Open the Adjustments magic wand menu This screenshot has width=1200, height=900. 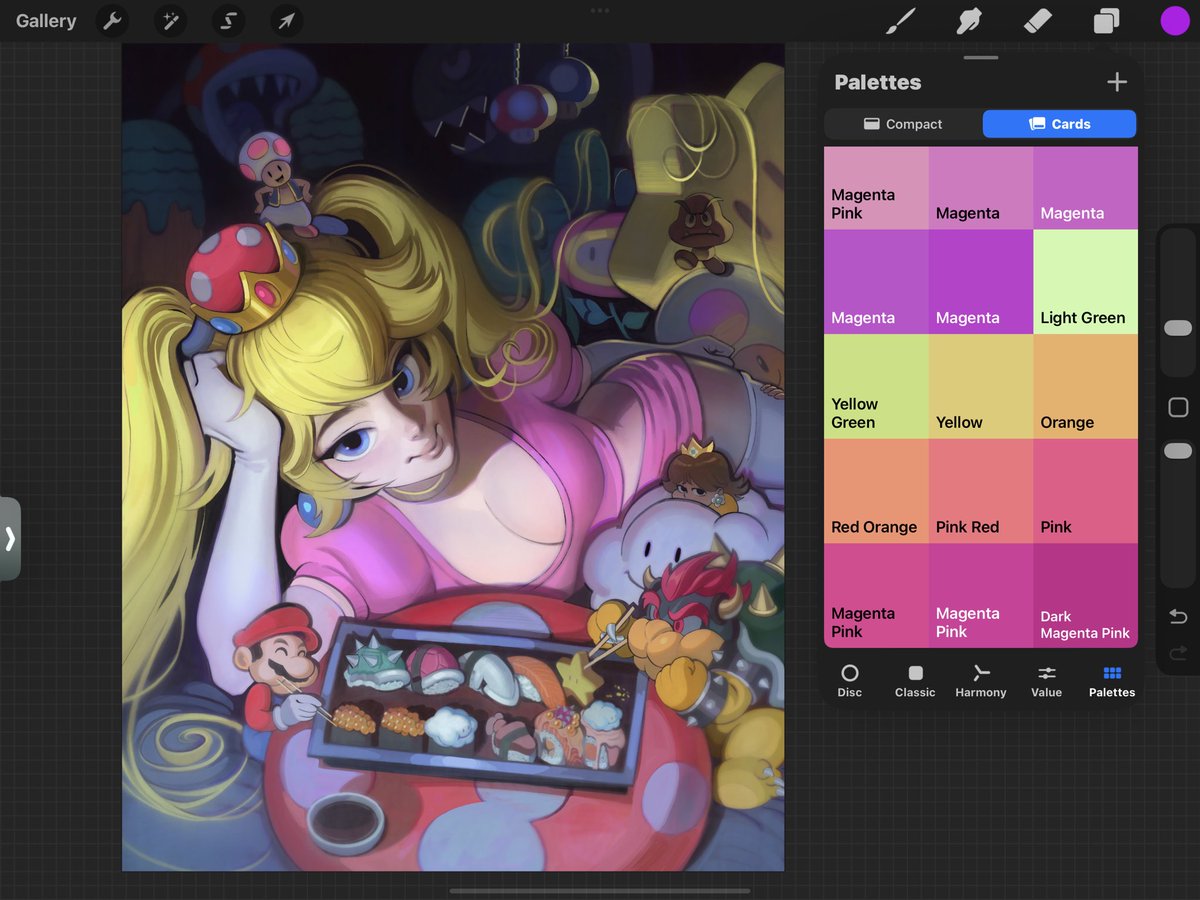(170, 21)
